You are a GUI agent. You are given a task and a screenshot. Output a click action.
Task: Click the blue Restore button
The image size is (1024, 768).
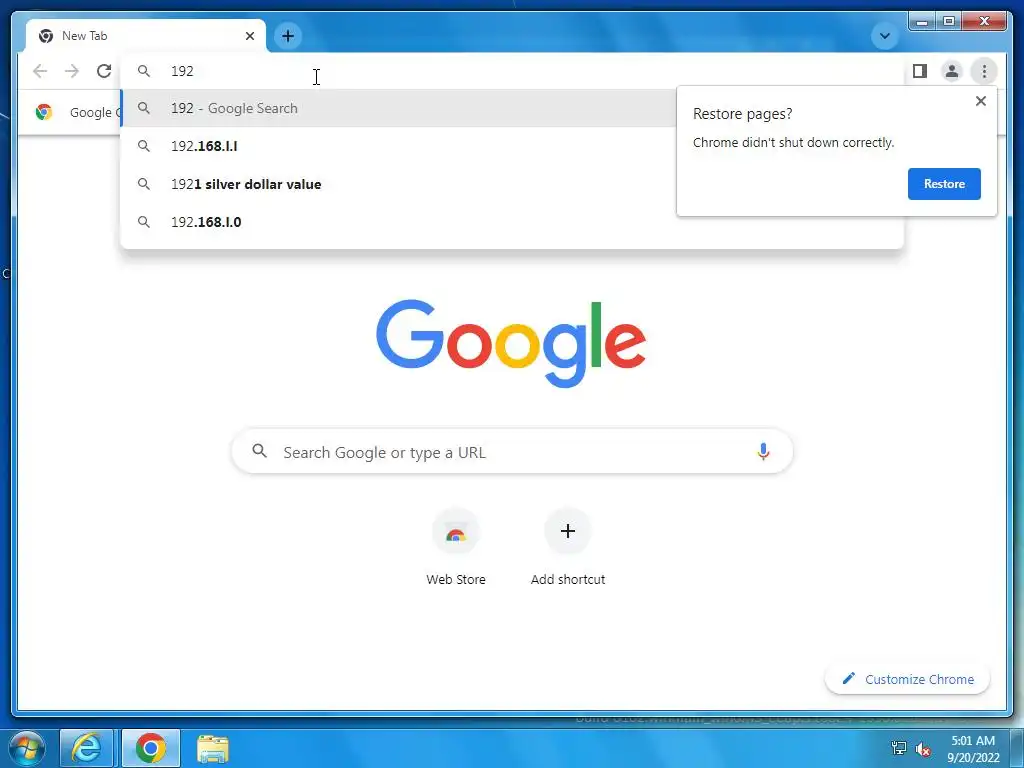tap(944, 184)
